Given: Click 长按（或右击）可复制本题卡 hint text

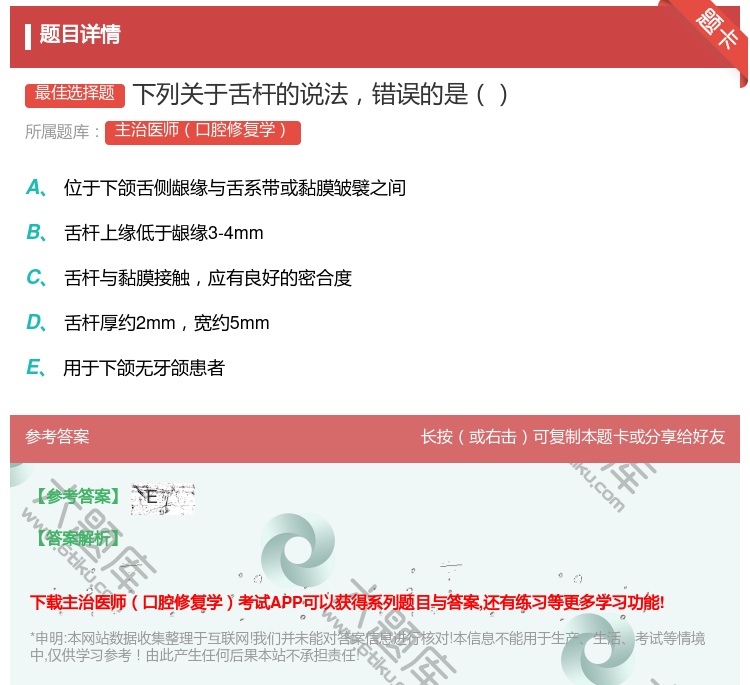Looking at the screenshot, I should (x=573, y=437).
